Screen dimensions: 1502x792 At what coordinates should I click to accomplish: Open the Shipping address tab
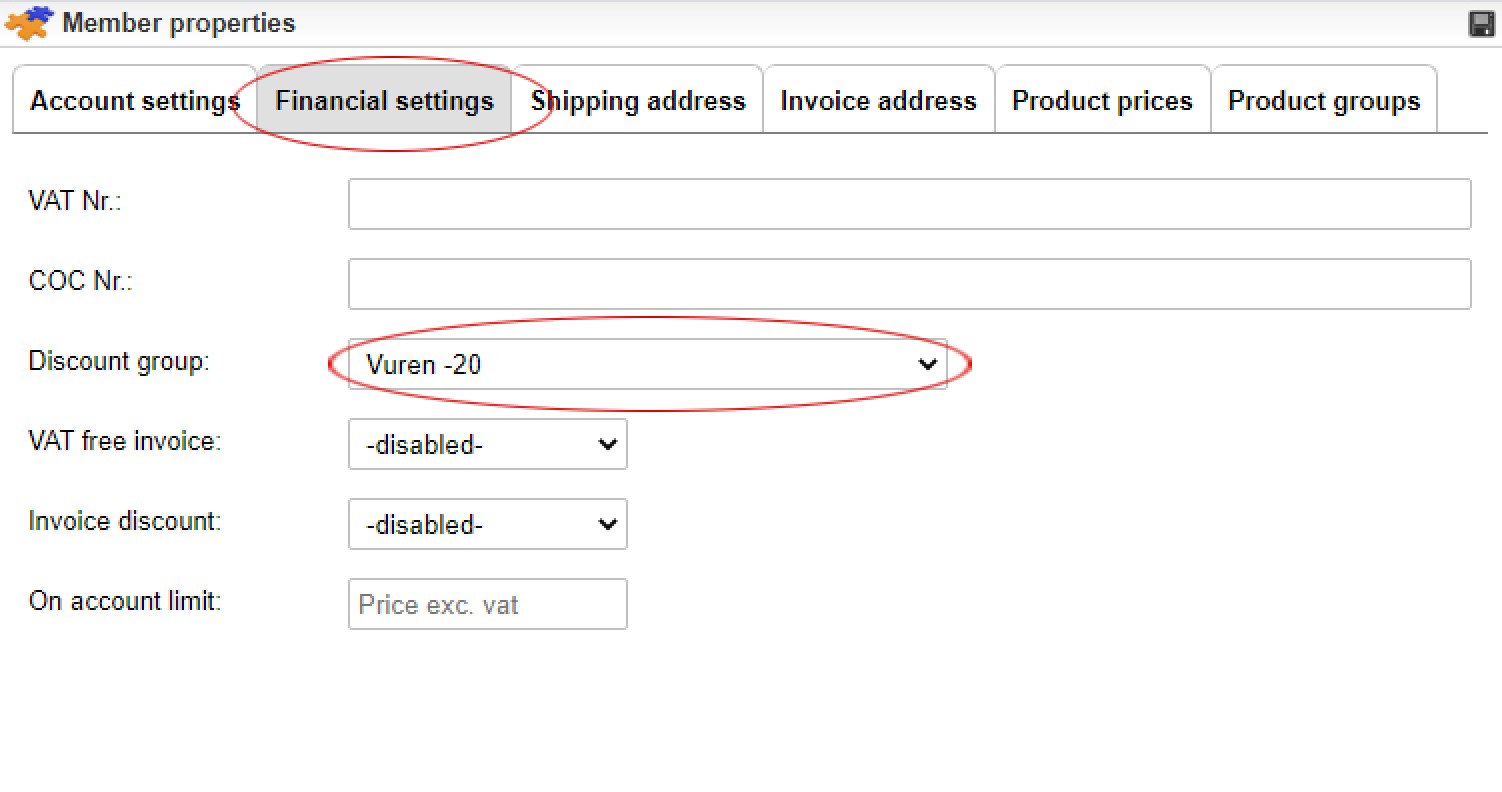tap(637, 100)
